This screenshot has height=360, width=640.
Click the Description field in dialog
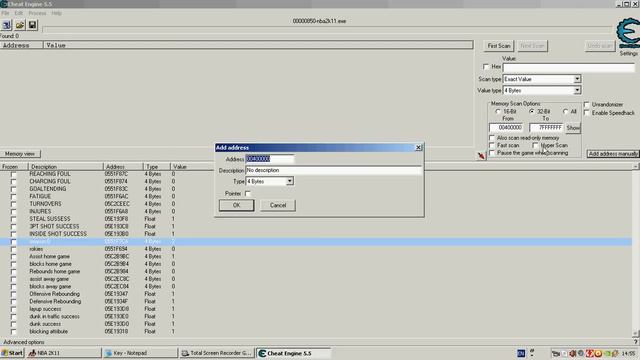point(333,170)
